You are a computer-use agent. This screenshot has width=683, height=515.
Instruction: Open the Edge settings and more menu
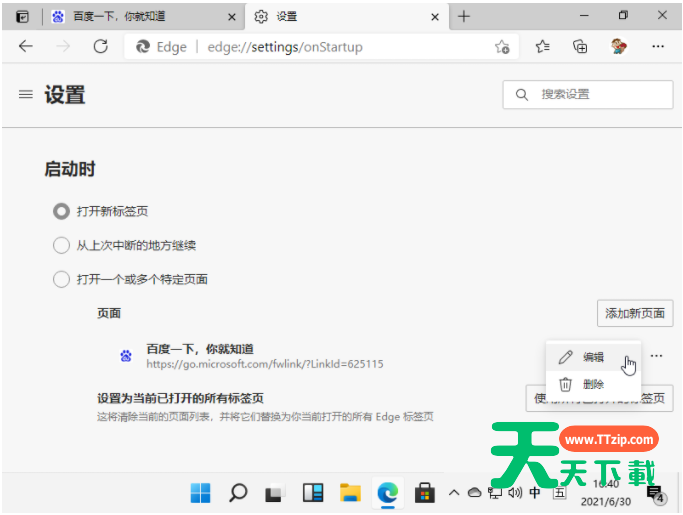pos(657,47)
